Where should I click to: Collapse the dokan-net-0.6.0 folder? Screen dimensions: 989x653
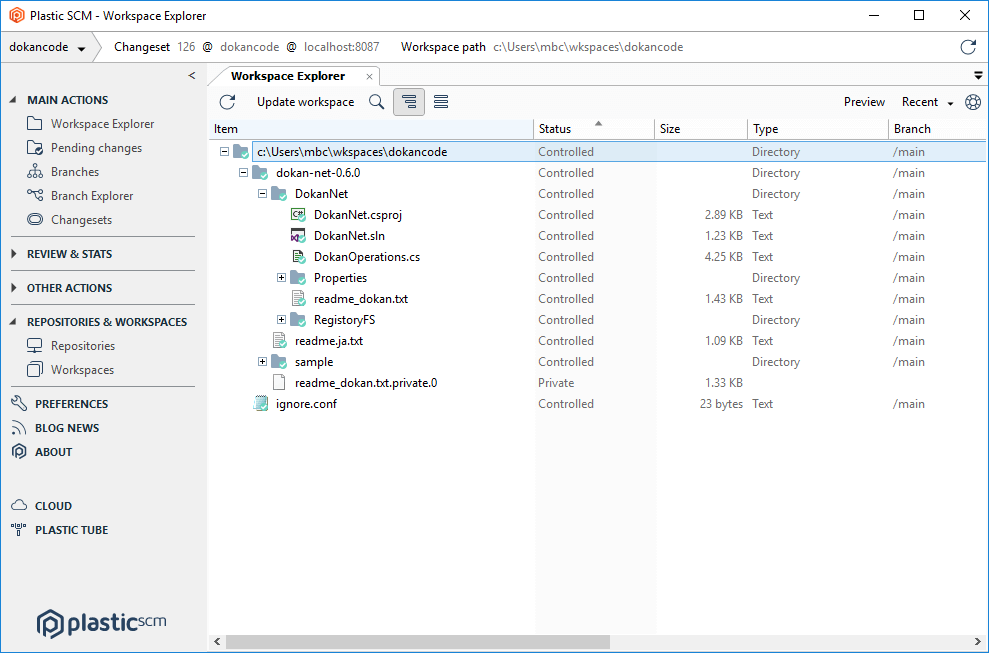[243, 173]
